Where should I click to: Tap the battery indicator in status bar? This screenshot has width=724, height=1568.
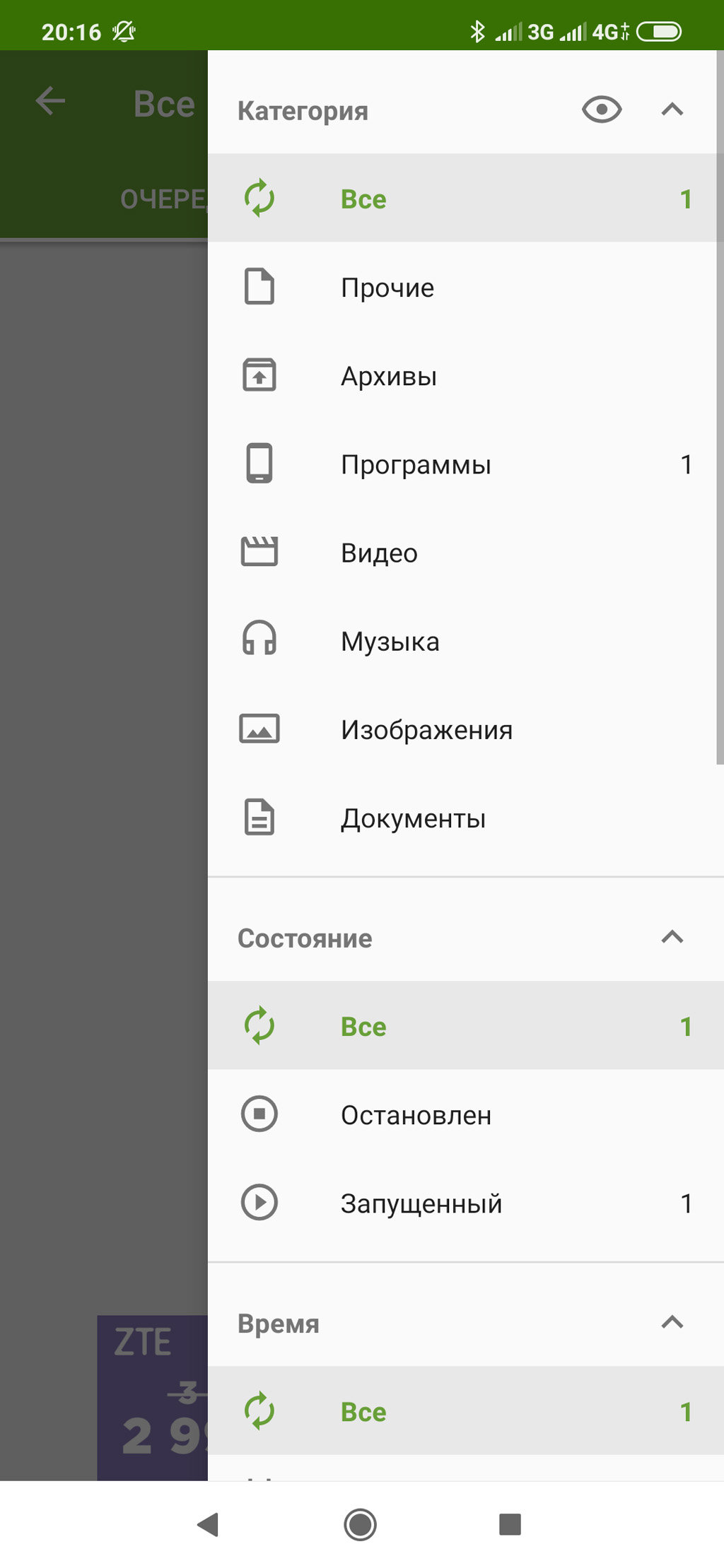coord(658,31)
